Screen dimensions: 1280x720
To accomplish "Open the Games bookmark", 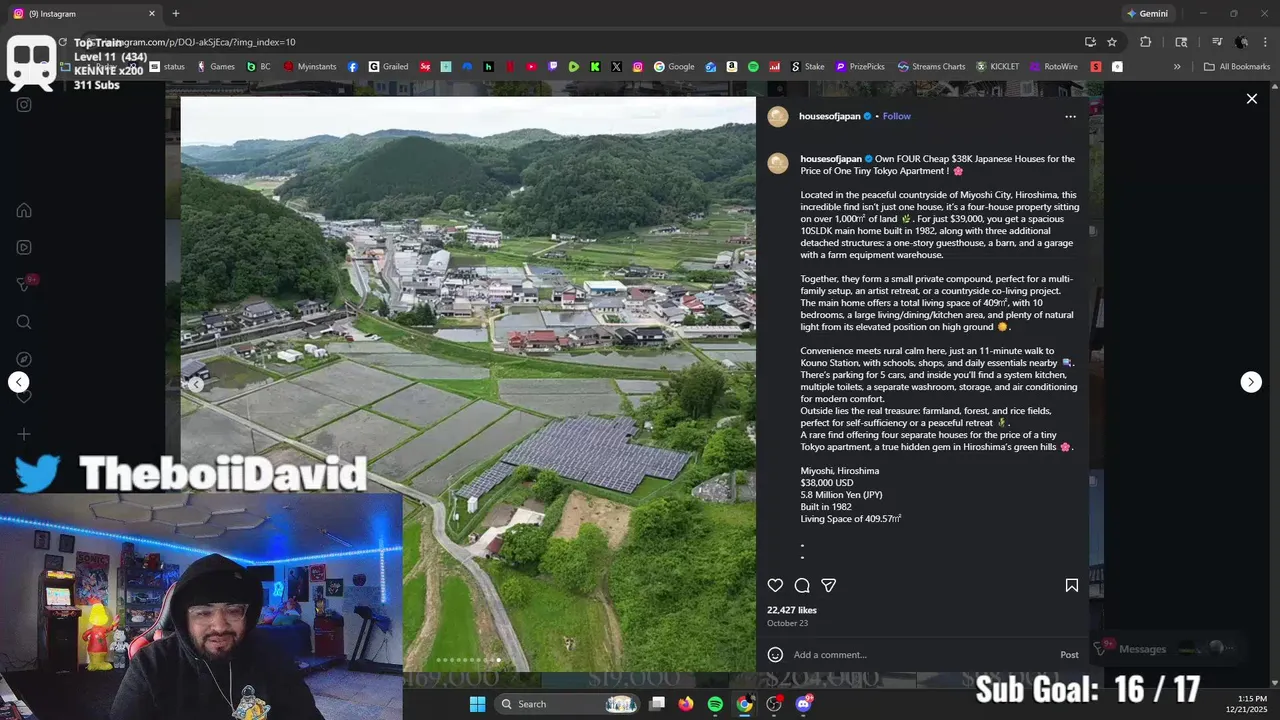I will [x=215, y=67].
